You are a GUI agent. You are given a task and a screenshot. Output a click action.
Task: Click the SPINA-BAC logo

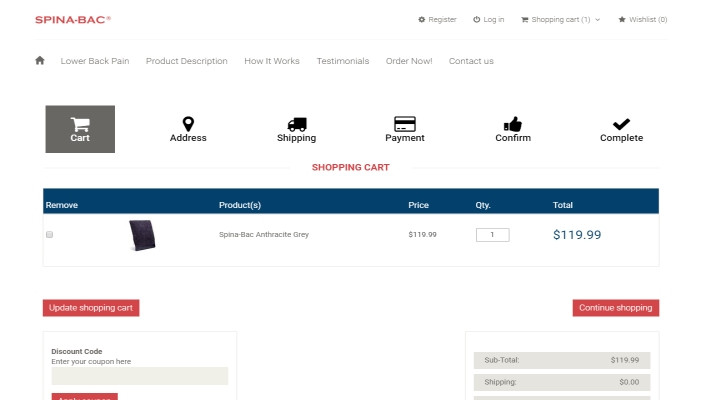click(x=73, y=20)
